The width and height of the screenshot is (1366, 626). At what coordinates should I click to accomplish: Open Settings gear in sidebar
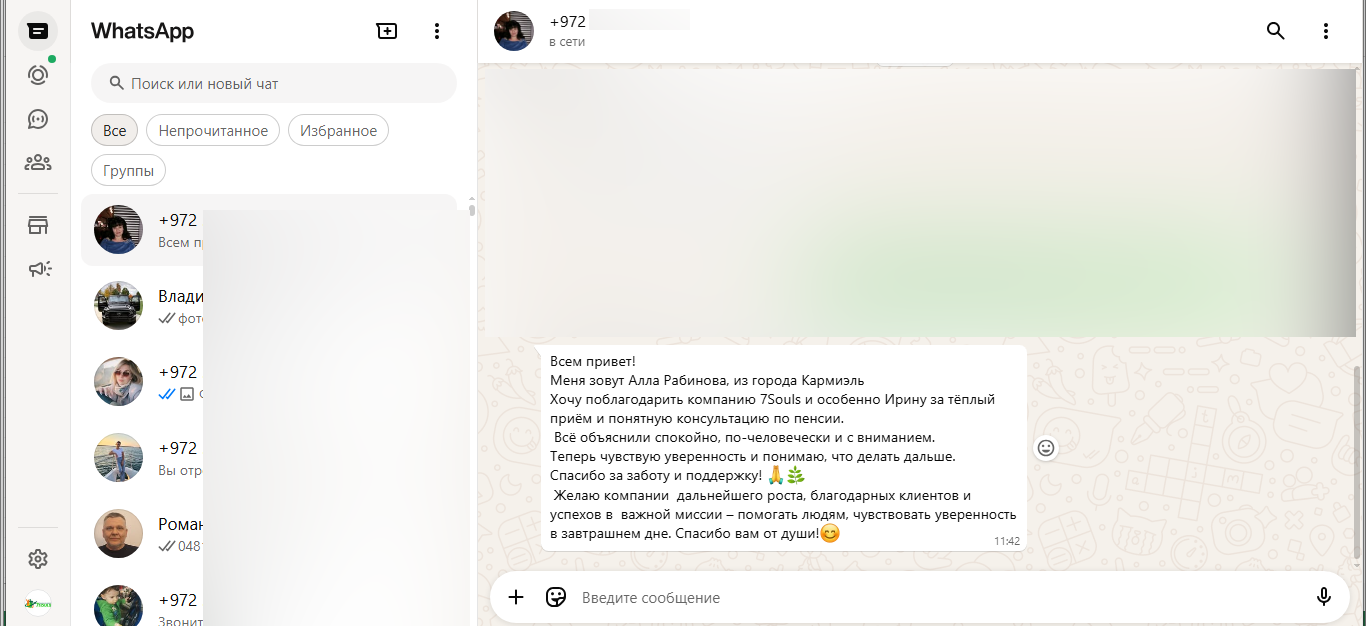pos(38,559)
